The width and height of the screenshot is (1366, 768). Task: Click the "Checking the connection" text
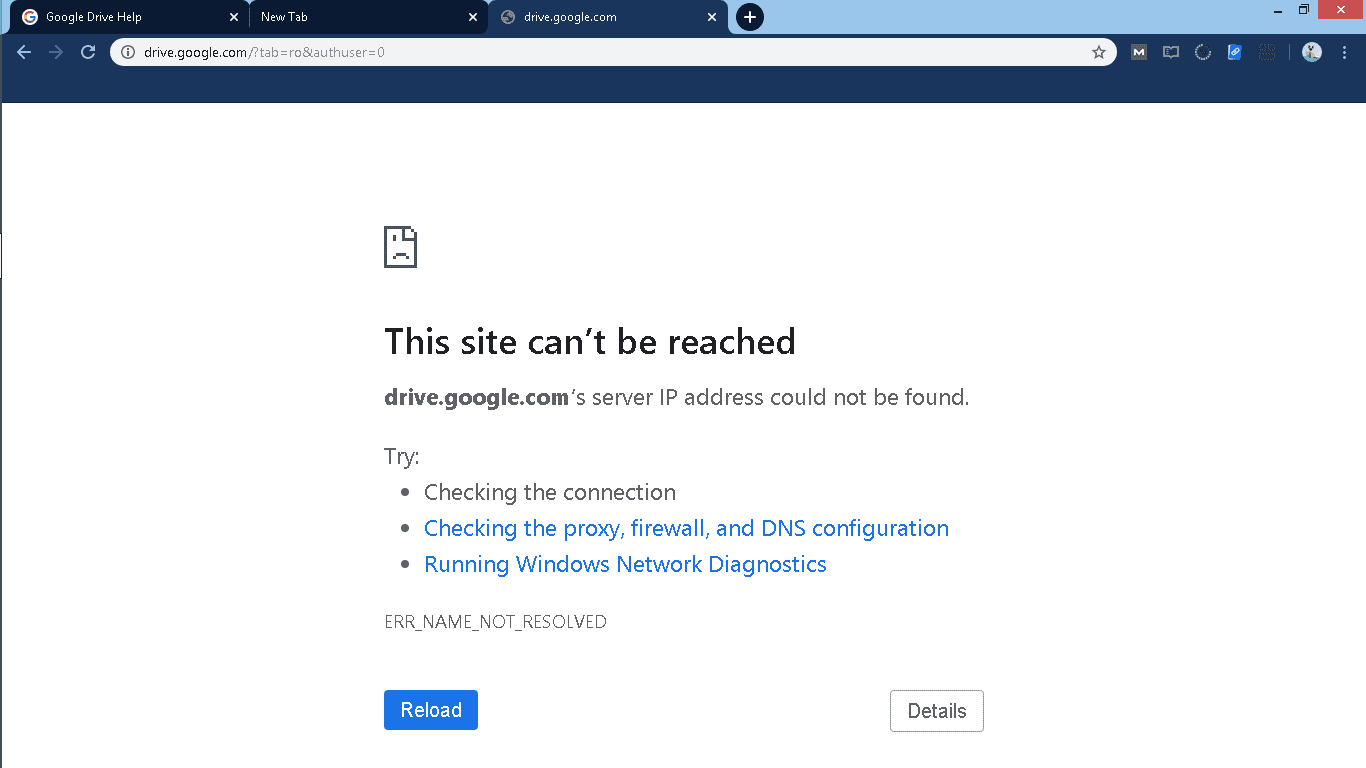tap(550, 492)
